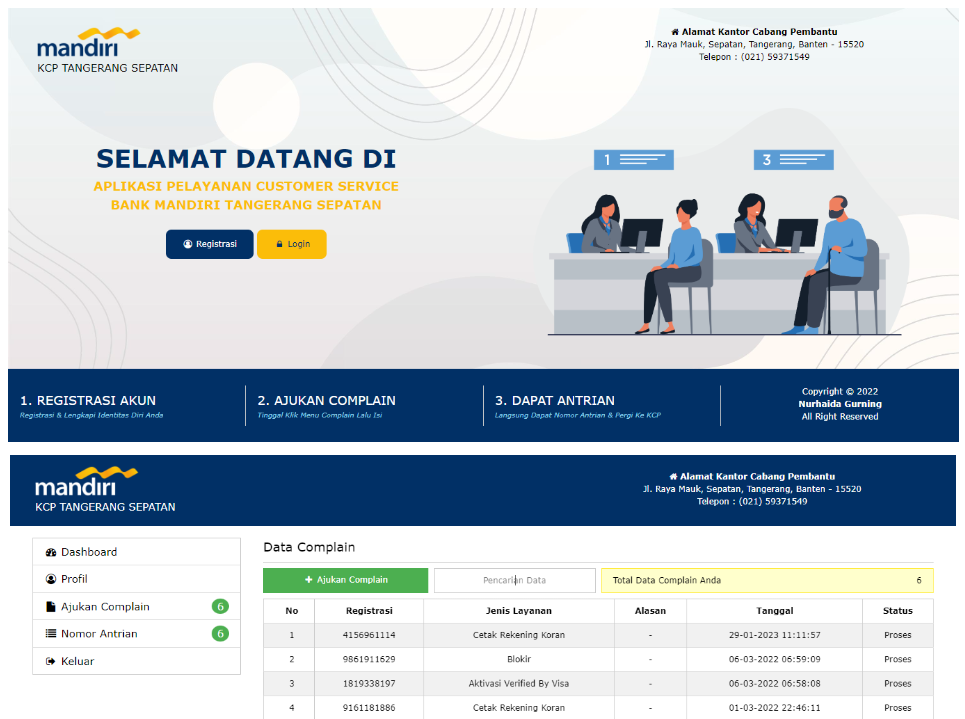
Task: Click the Jenis Layanan column header
Action: pos(519,611)
